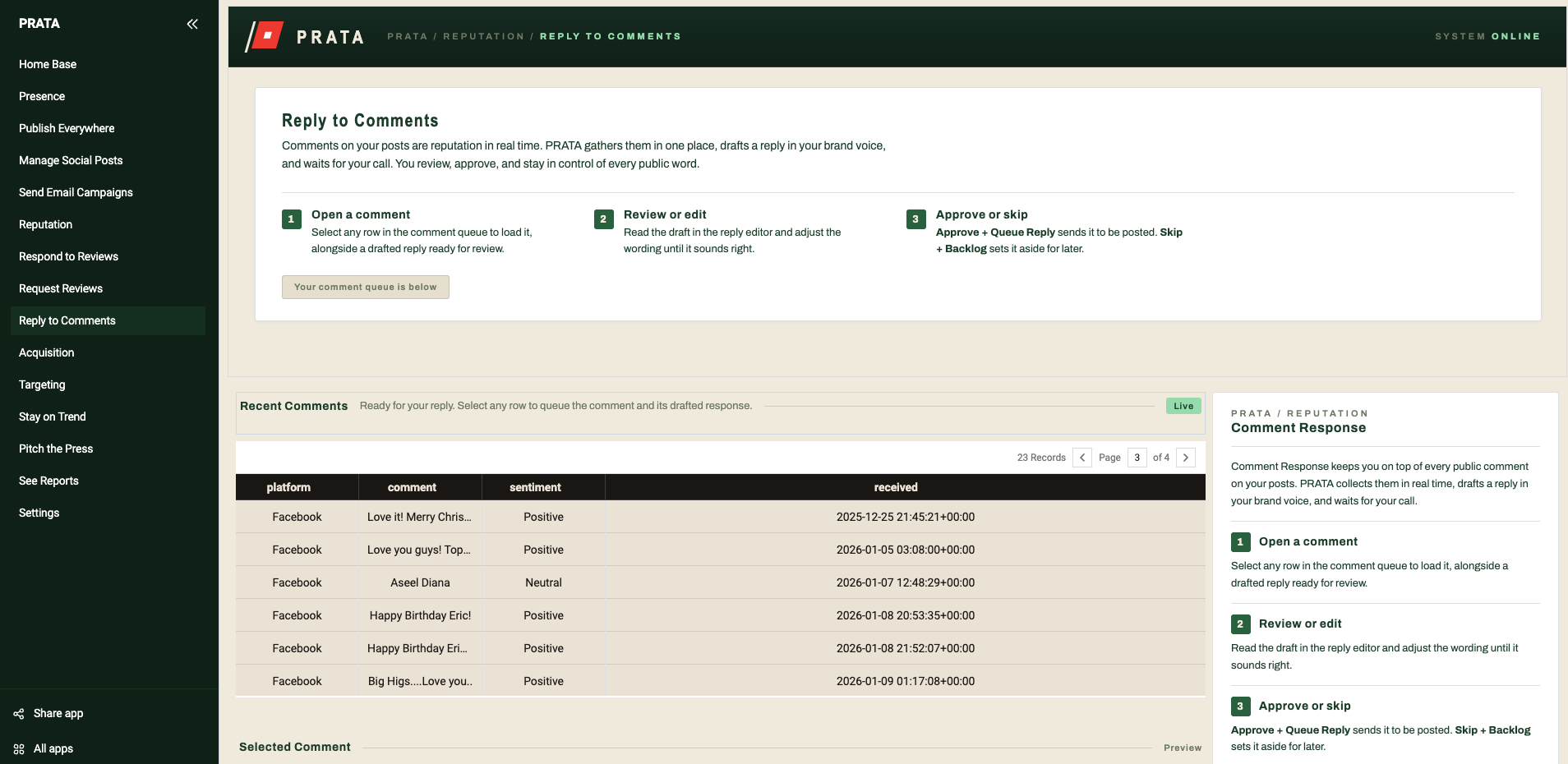Click 'Your comment queue is below' button
The image size is (1568, 764).
366,287
